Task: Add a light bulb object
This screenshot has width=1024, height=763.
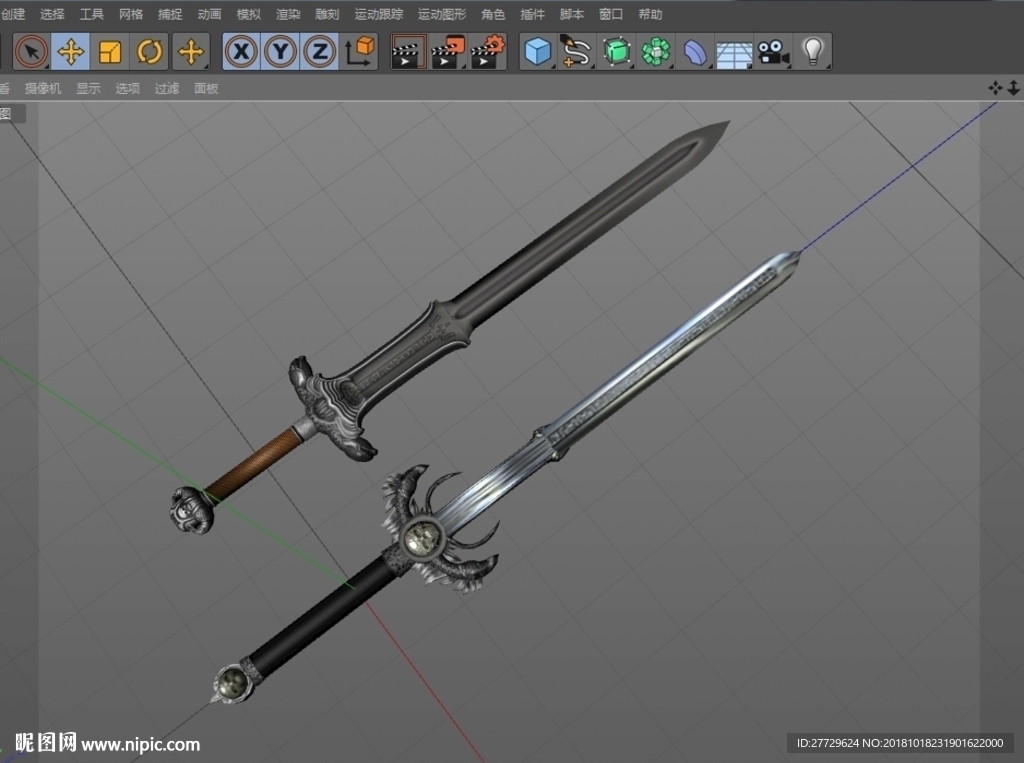Action: pos(813,52)
